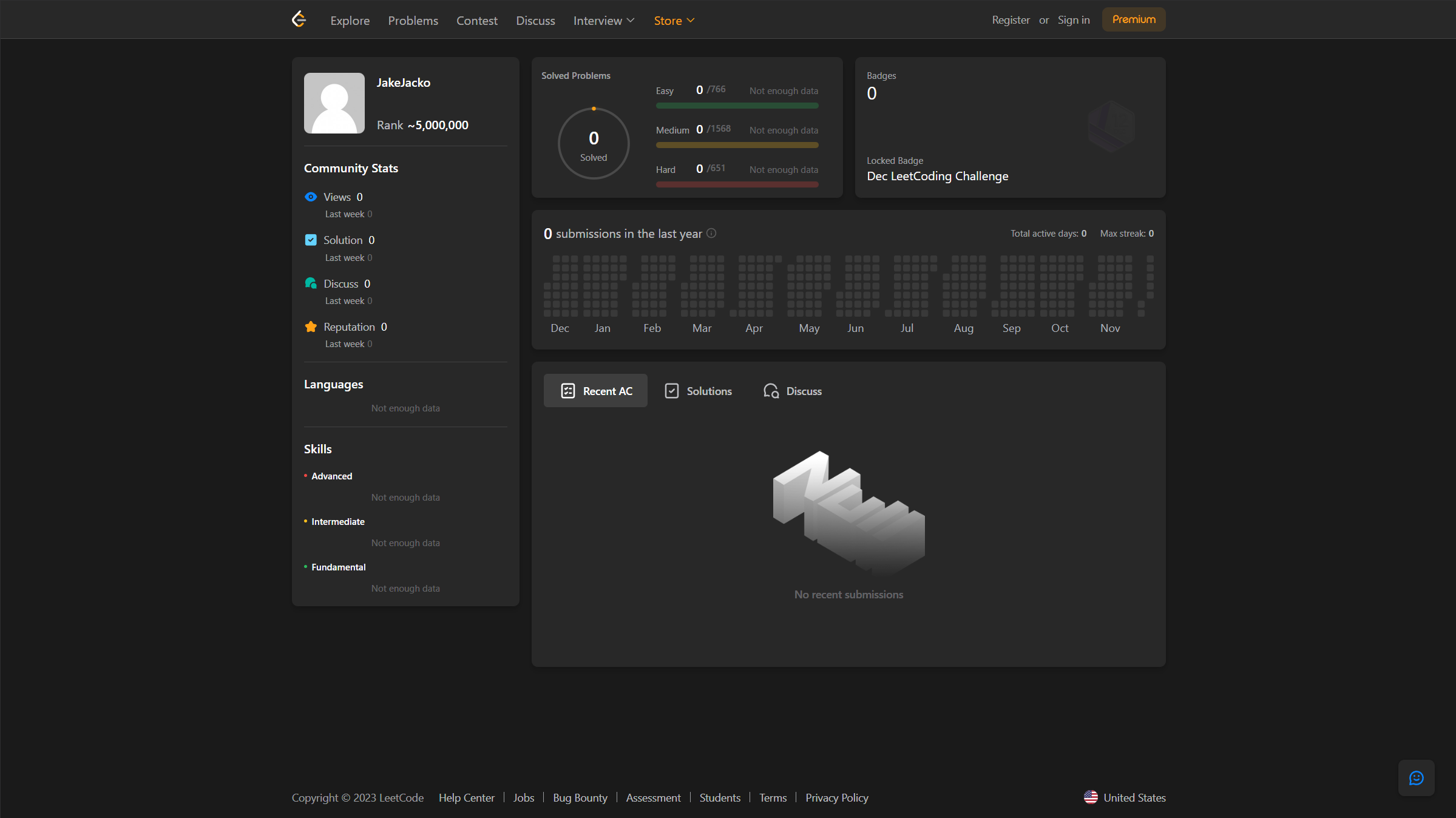Click the Dec LeetCoding Challenge badge title
The width and height of the screenshot is (1456, 818).
938,176
